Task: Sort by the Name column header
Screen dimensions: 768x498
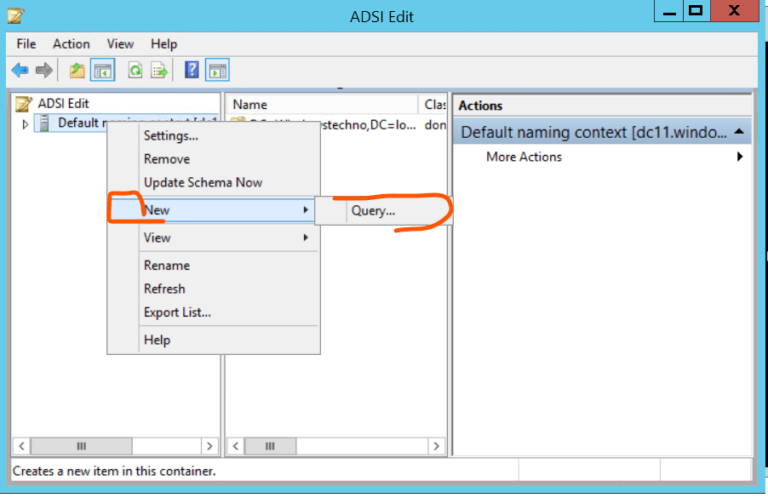Action: (322, 105)
